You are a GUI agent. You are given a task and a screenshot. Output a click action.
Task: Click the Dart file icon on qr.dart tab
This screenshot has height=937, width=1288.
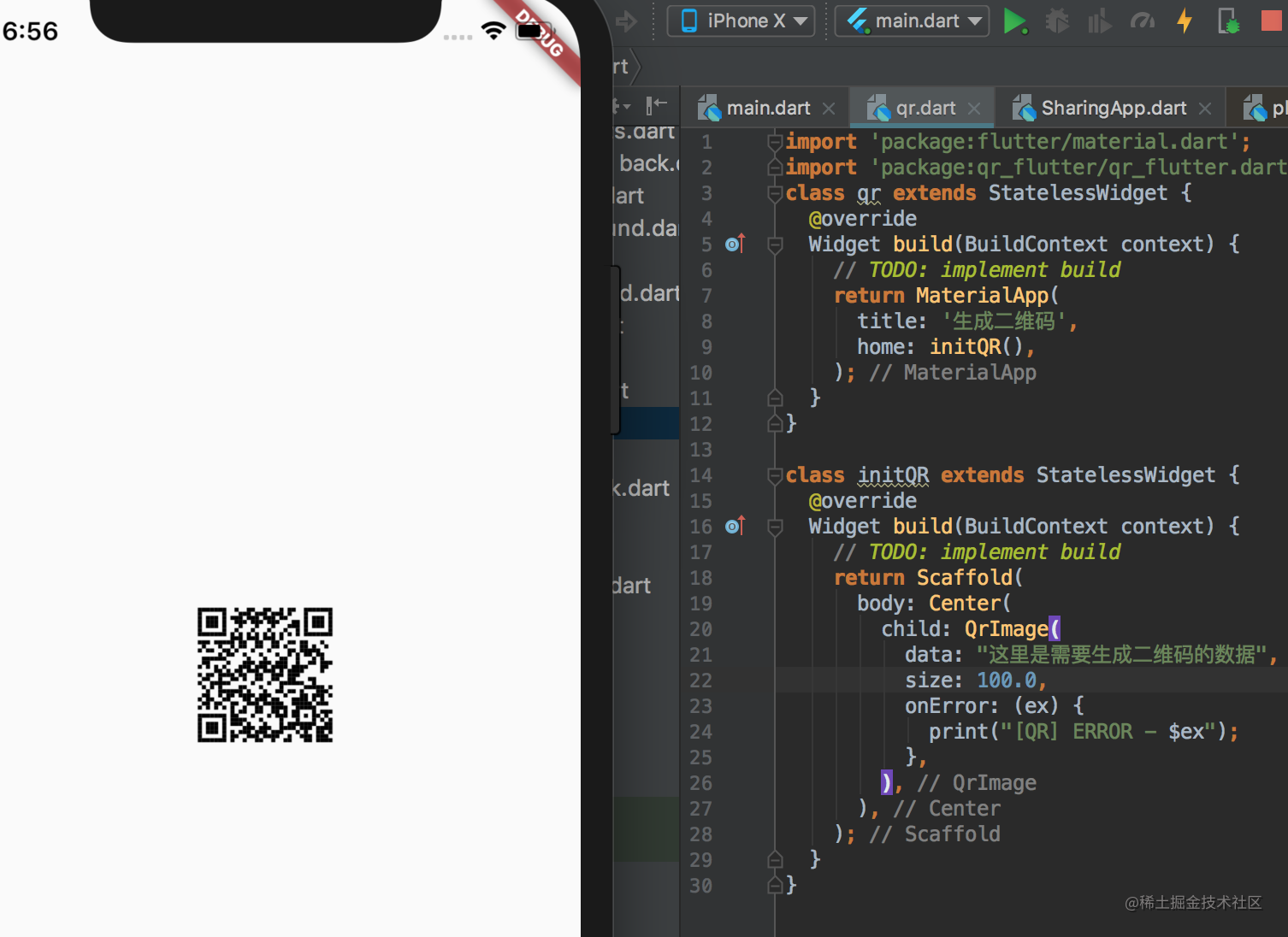pyautogui.click(x=879, y=109)
